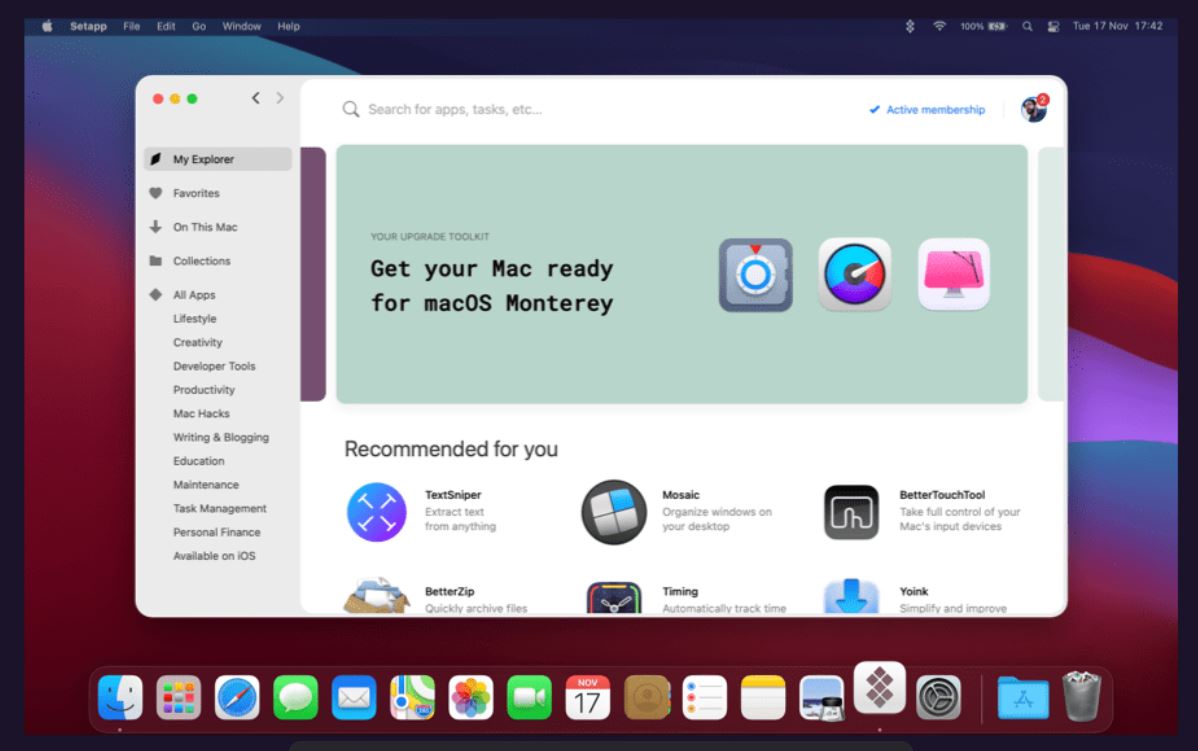Image resolution: width=1198 pixels, height=751 pixels.
Task: Open the TextSniper app icon
Action: (376, 512)
